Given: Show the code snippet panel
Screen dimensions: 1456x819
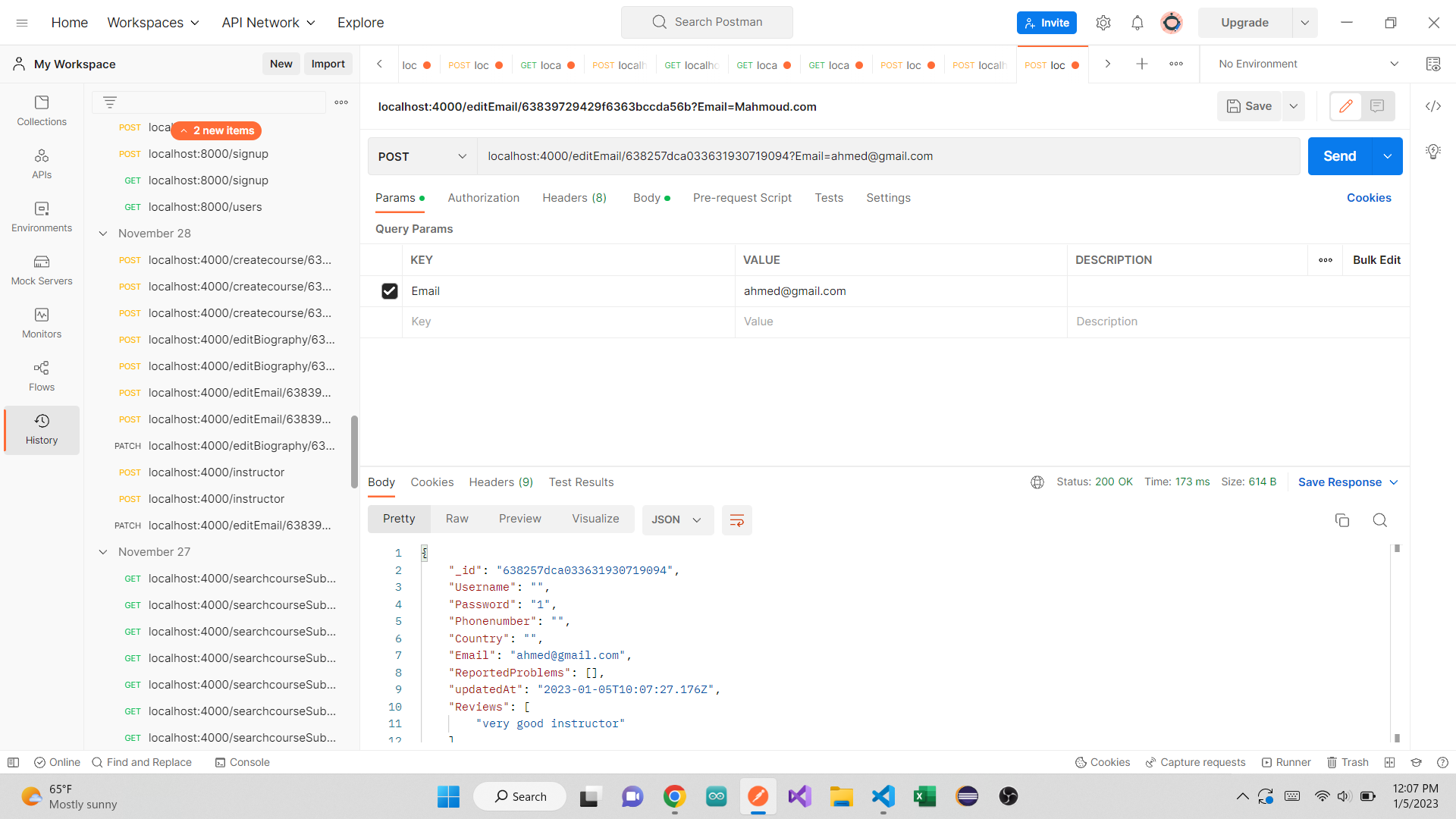Looking at the screenshot, I should pyautogui.click(x=1433, y=106).
